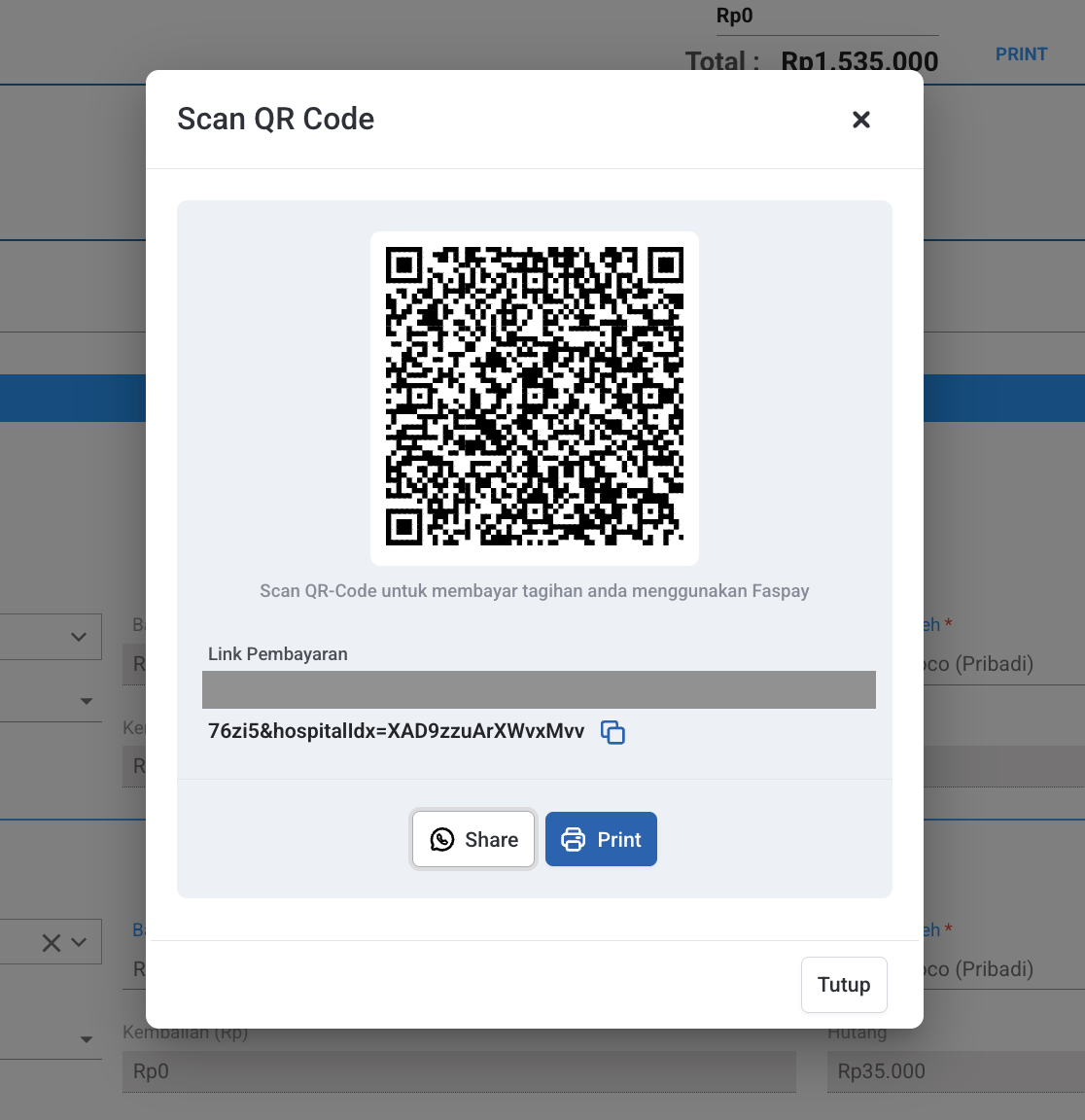
Task: Click the PRINT link beside Total
Action: point(1021,54)
